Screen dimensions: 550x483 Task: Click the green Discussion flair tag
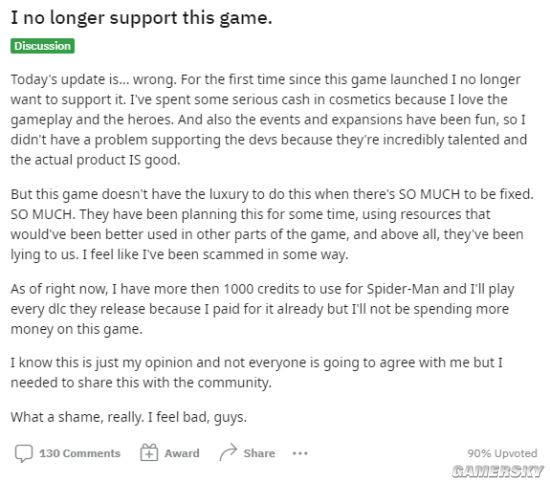[42, 46]
